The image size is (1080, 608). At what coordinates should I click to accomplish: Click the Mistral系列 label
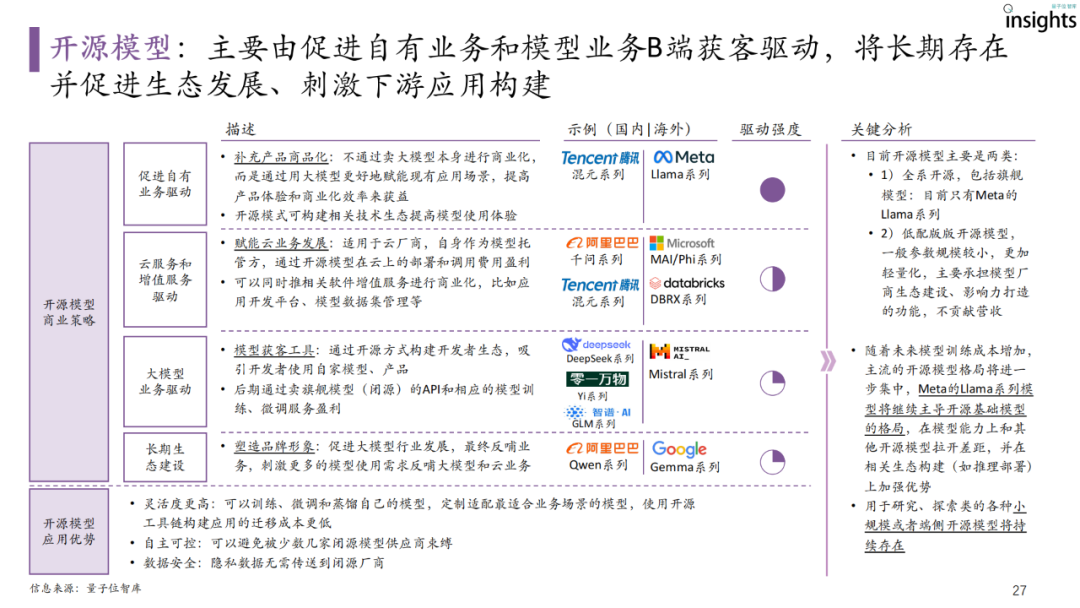(x=681, y=375)
